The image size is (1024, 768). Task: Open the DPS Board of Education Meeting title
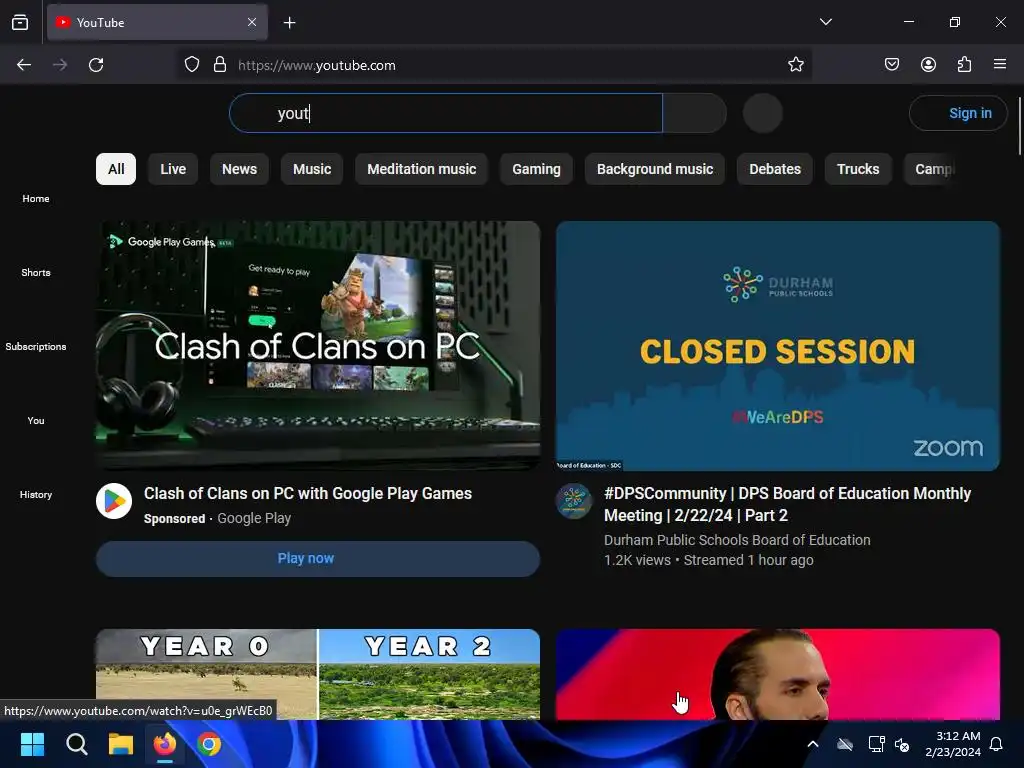(x=787, y=504)
